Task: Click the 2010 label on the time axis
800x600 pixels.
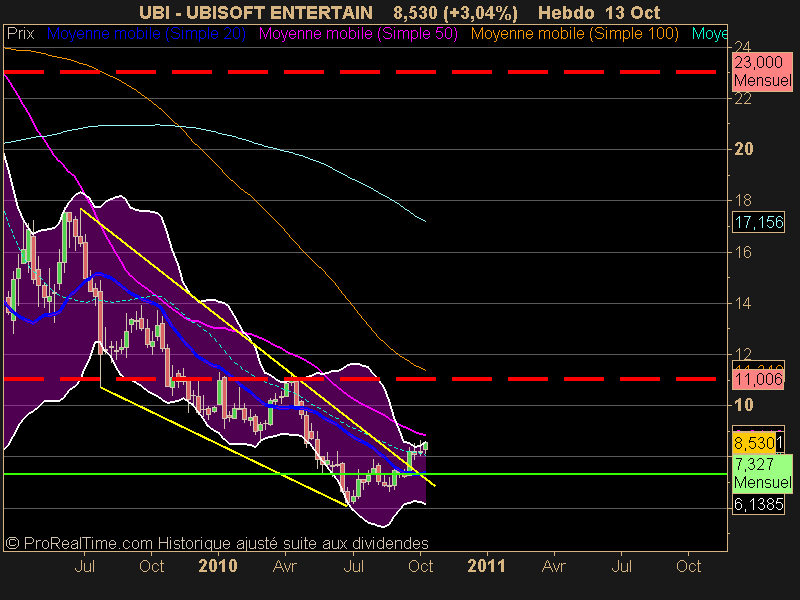Action: coord(218,566)
